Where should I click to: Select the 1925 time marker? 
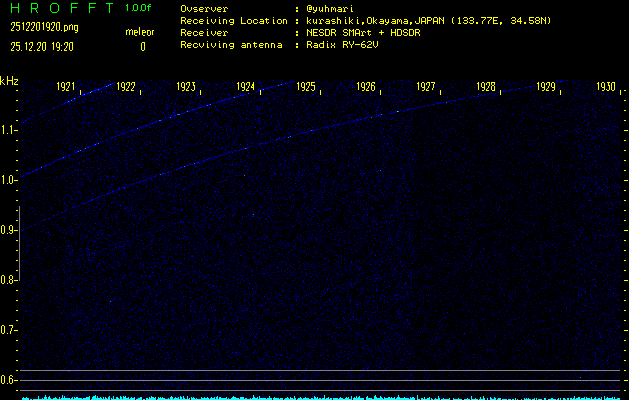click(306, 88)
